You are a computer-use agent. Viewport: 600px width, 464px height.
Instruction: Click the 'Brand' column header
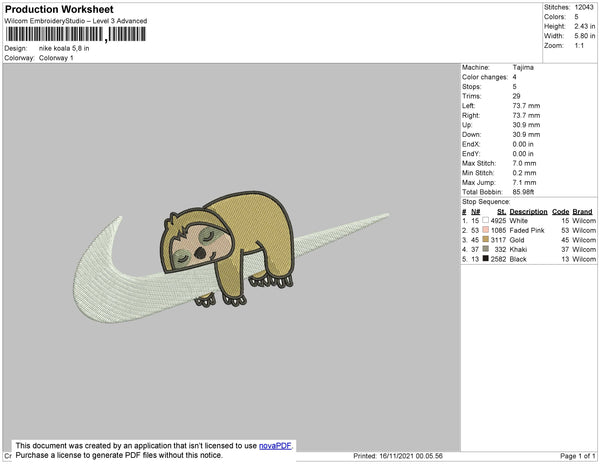[x=582, y=212]
